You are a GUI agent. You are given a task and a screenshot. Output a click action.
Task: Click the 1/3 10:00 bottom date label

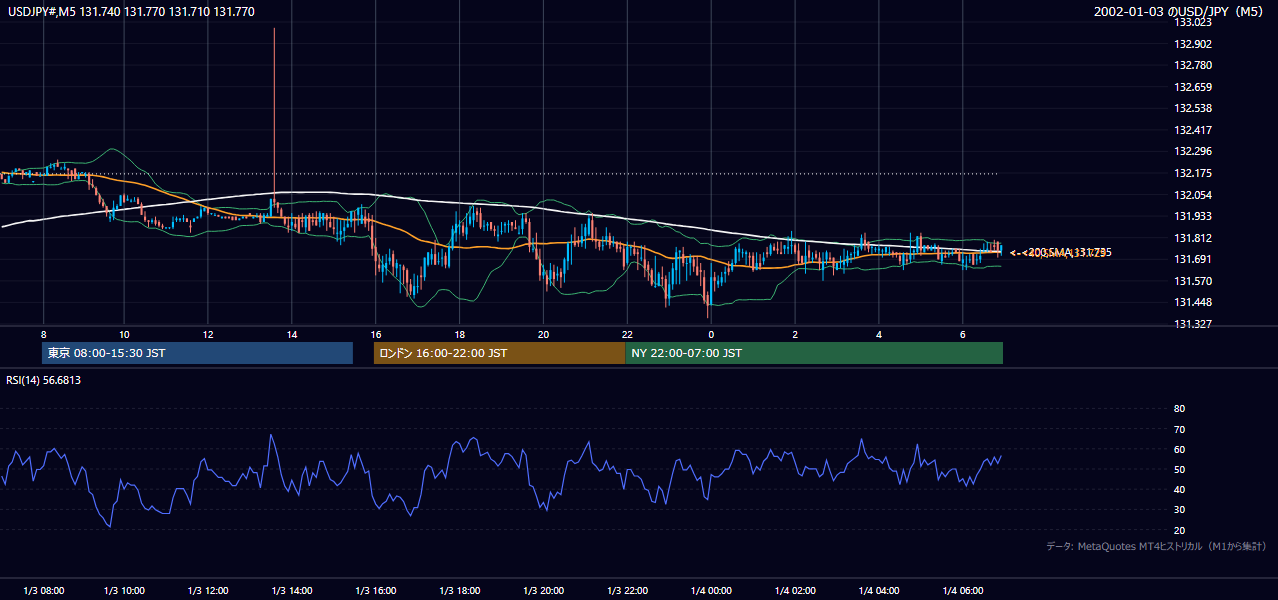pyautogui.click(x=124, y=591)
